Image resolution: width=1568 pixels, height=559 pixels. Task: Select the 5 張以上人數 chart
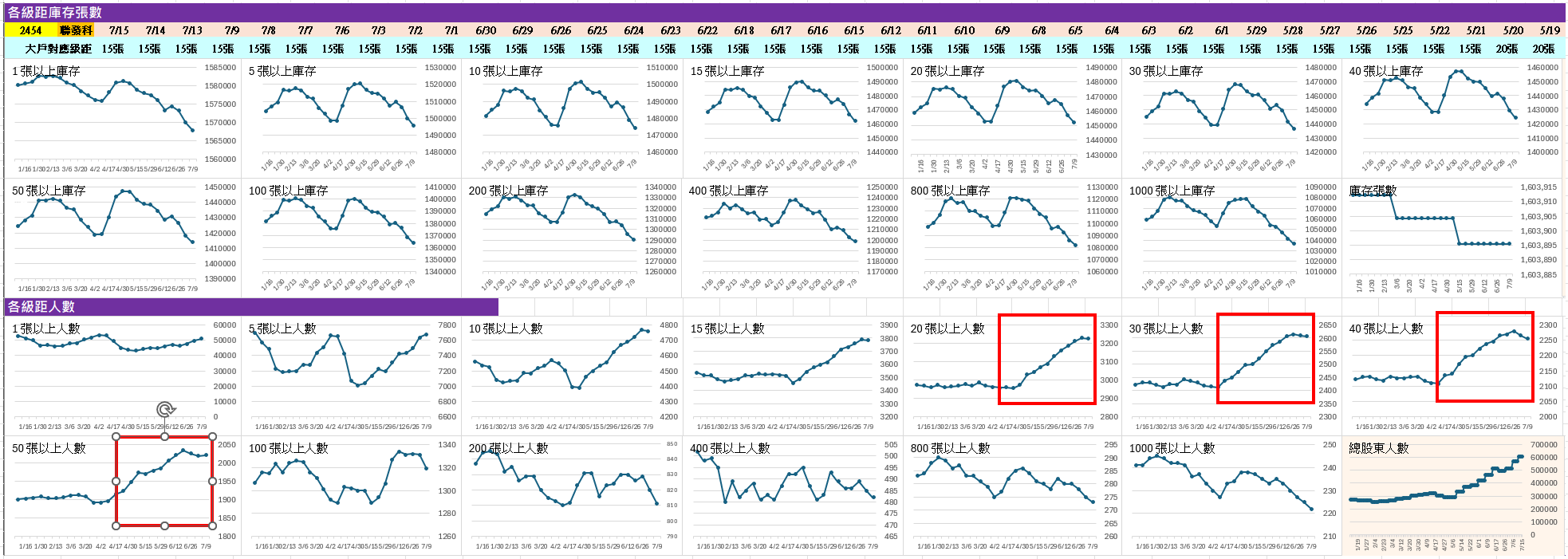[352, 376]
